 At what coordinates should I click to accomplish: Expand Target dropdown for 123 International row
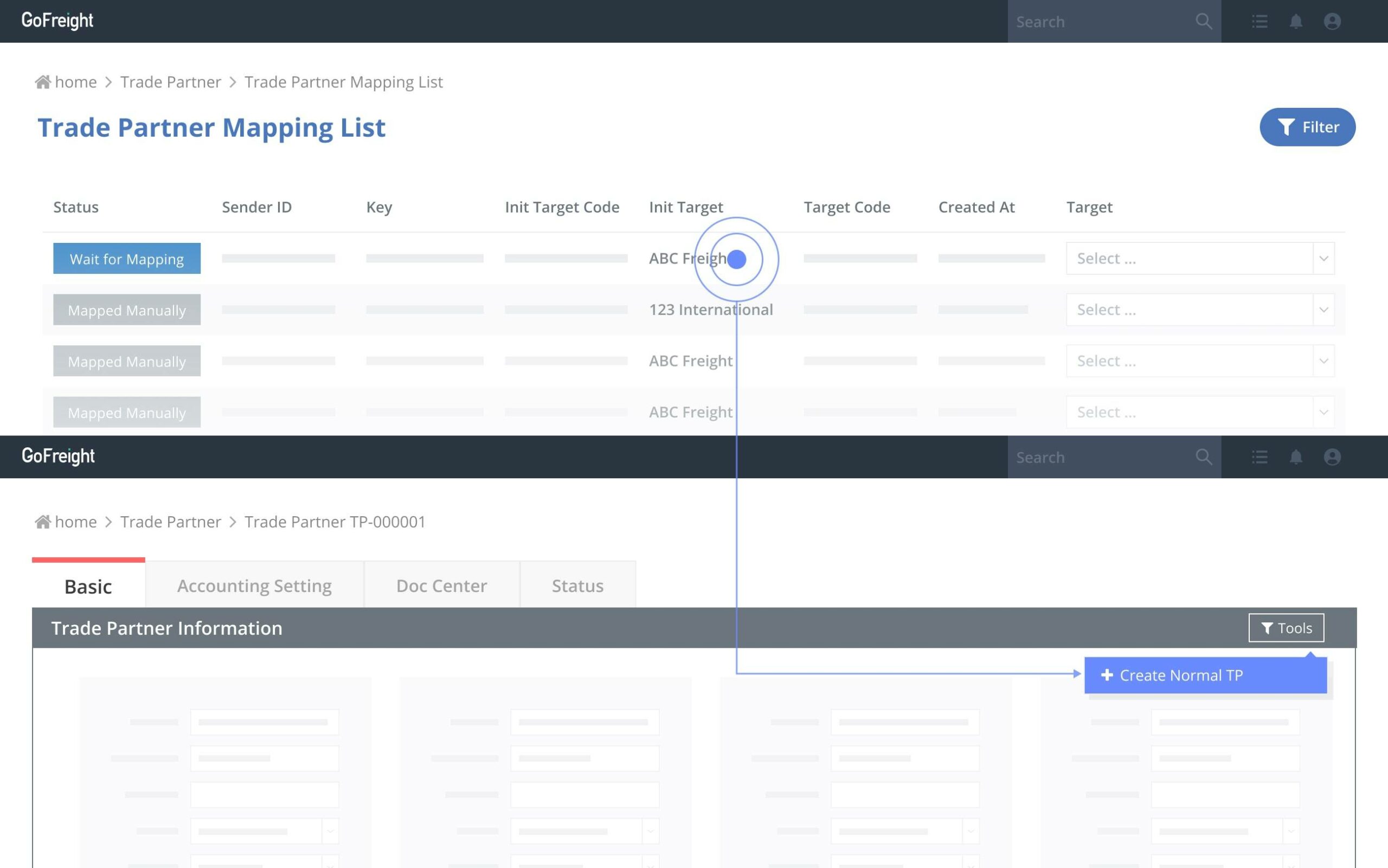pyautogui.click(x=1323, y=310)
